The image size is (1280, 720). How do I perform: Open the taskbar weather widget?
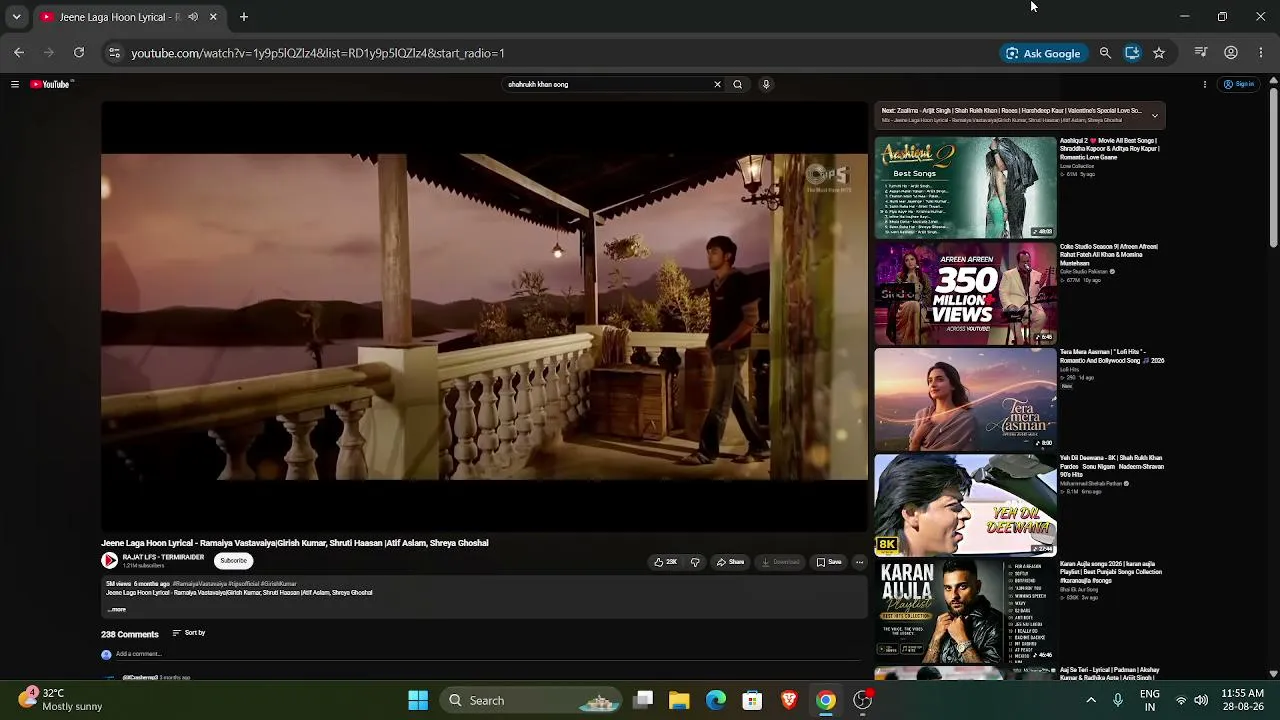pyautogui.click(x=62, y=699)
